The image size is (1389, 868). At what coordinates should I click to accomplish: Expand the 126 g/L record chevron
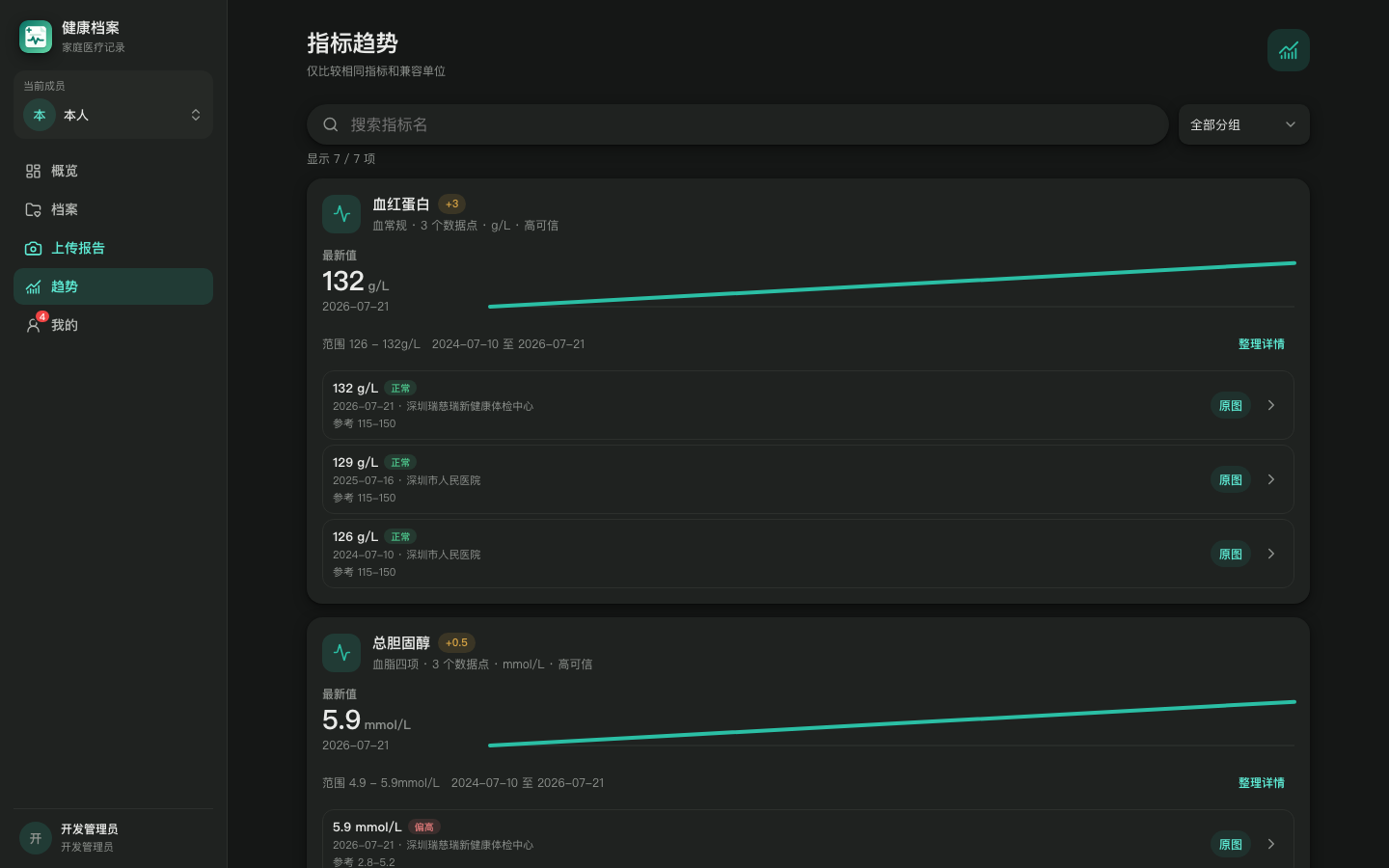pos(1271,554)
